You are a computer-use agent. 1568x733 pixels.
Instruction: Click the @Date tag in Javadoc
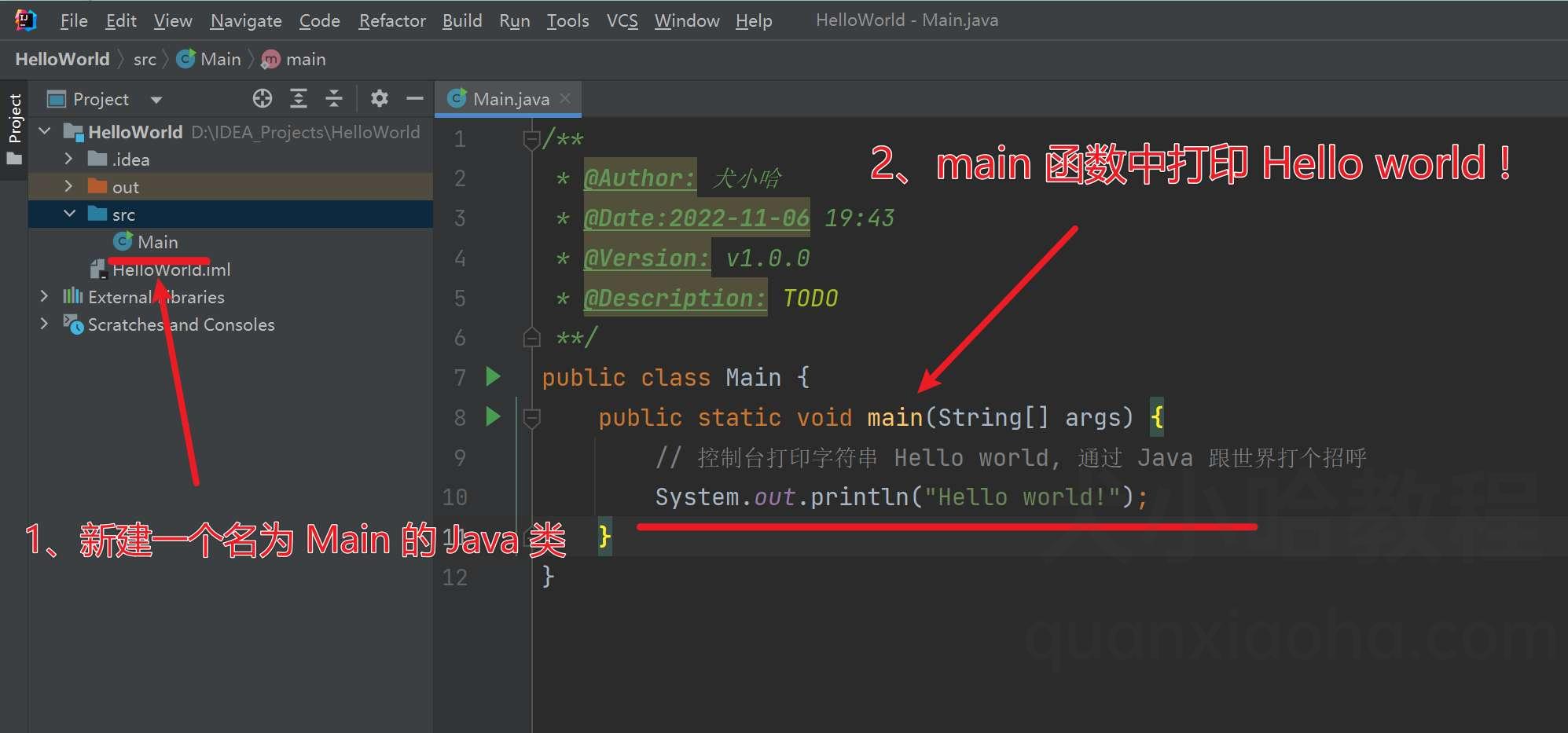click(x=696, y=218)
